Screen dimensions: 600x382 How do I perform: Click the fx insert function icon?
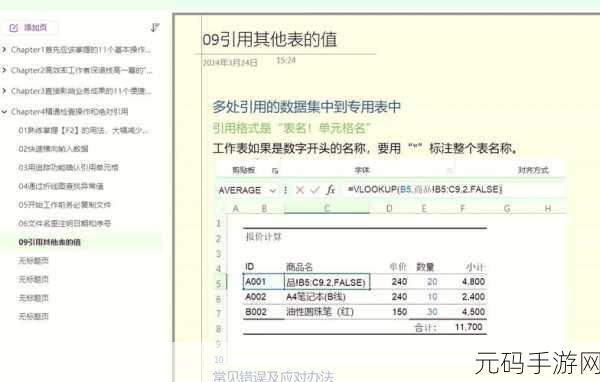[330, 190]
